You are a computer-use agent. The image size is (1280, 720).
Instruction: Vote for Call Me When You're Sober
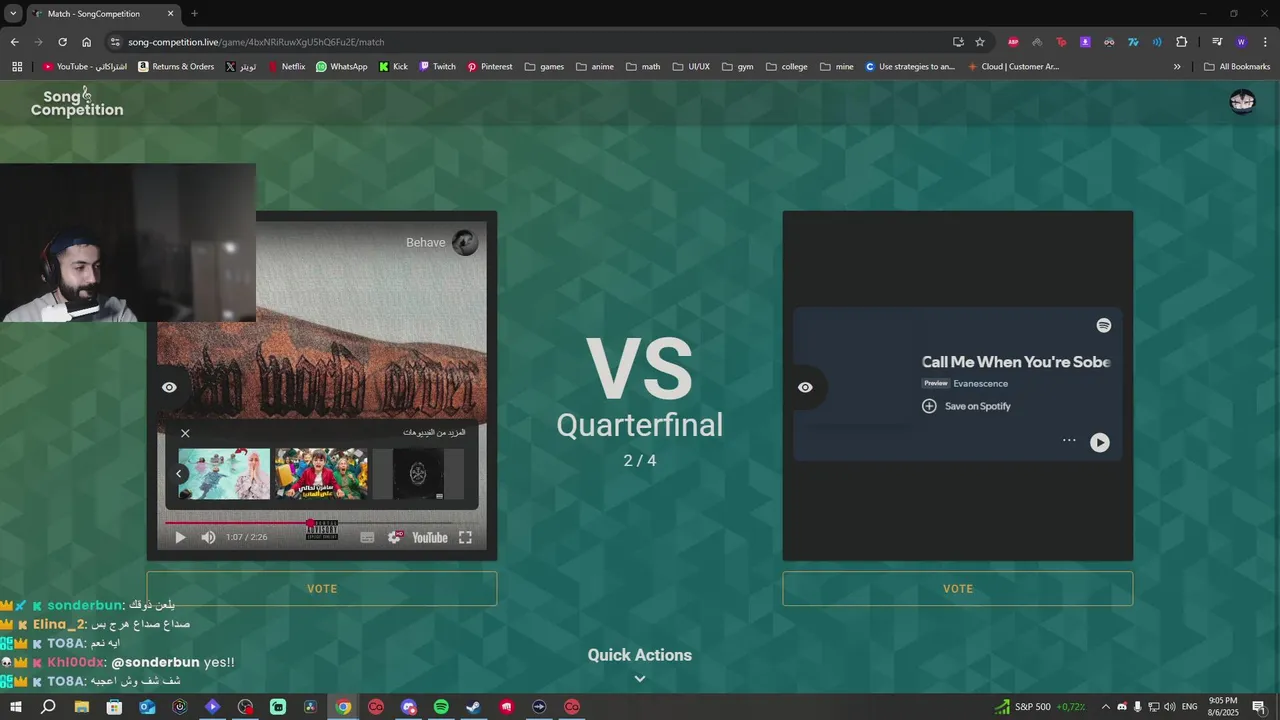958,588
